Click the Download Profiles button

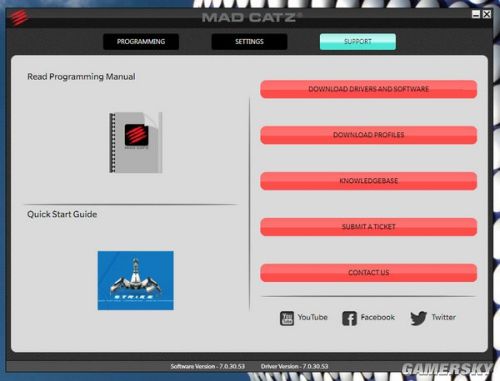pyautogui.click(x=369, y=135)
